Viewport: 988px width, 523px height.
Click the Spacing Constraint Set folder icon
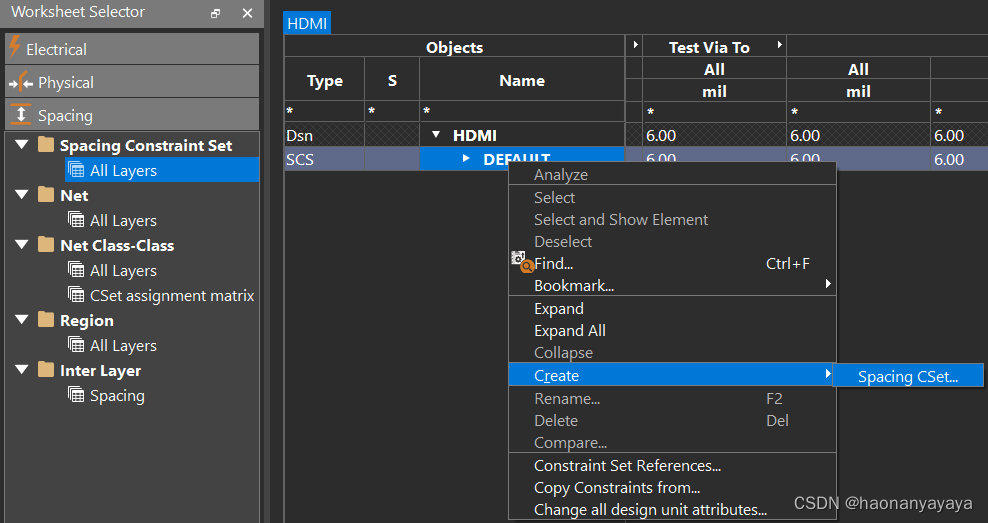coord(45,144)
